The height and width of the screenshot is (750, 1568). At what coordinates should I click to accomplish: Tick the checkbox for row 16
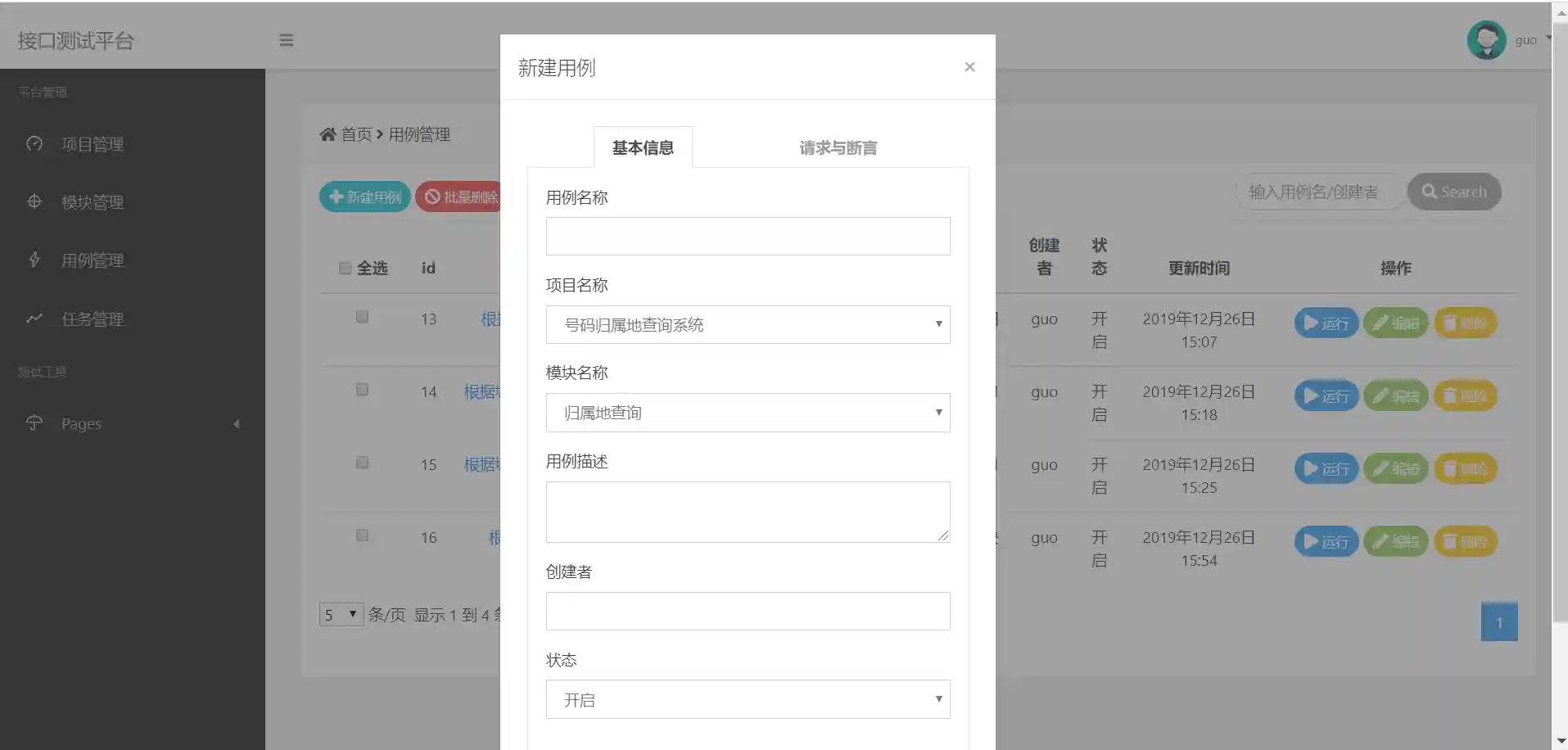tap(362, 535)
